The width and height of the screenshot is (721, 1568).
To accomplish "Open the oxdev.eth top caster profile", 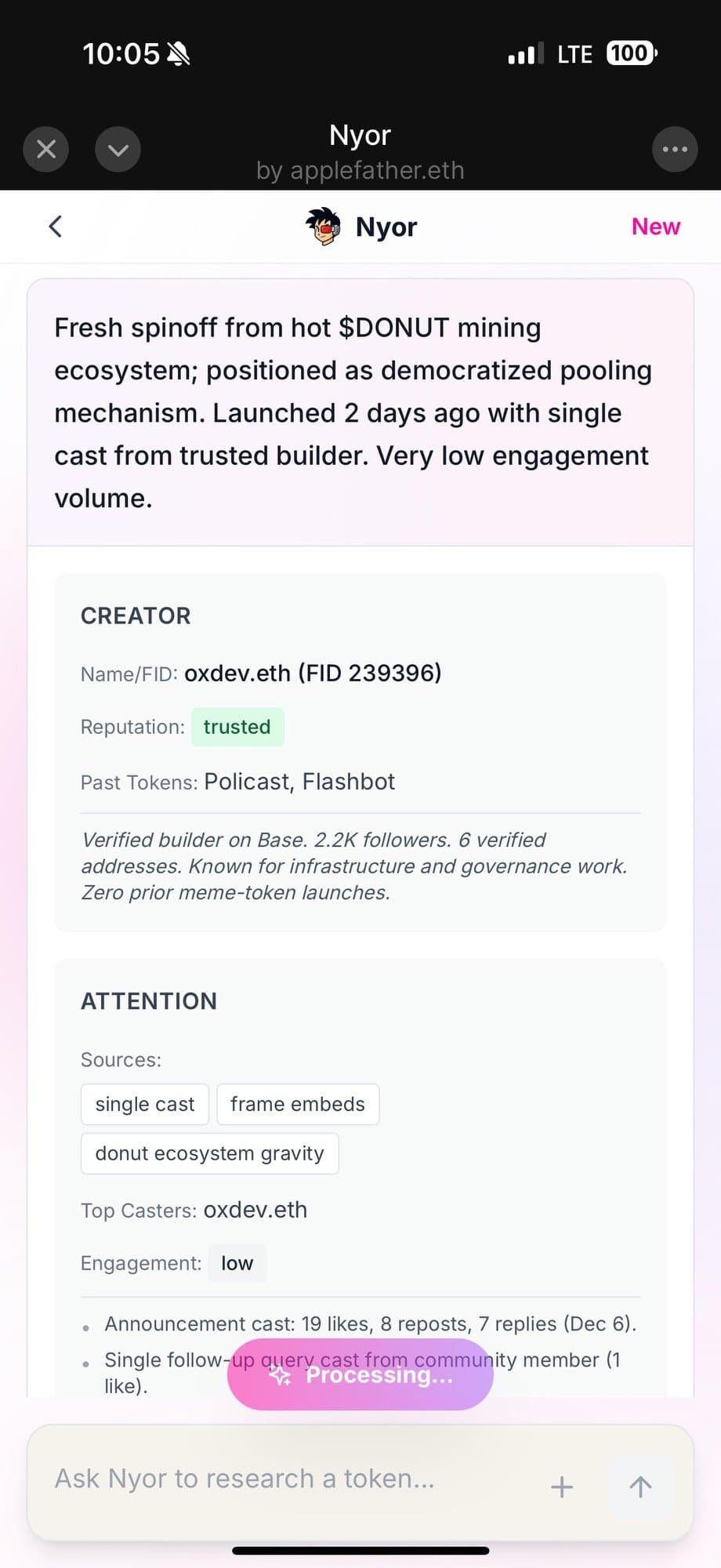I will point(255,1210).
